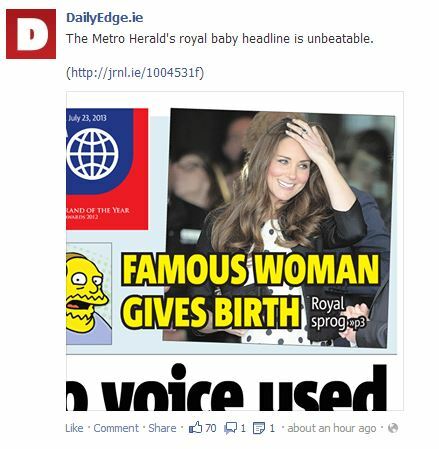The width and height of the screenshot is (439, 449).
Task: Click the DailyEdge.ie page name
Action: (x=105, y=18)
